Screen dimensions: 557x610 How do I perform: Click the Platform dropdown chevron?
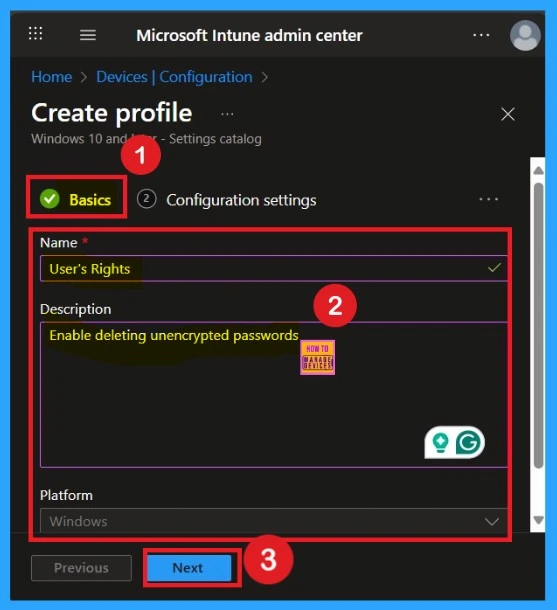[492, 521]
